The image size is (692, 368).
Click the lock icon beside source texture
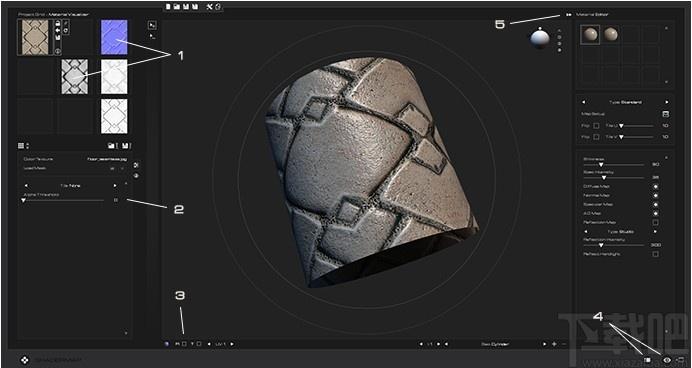[x=58, y=24]
